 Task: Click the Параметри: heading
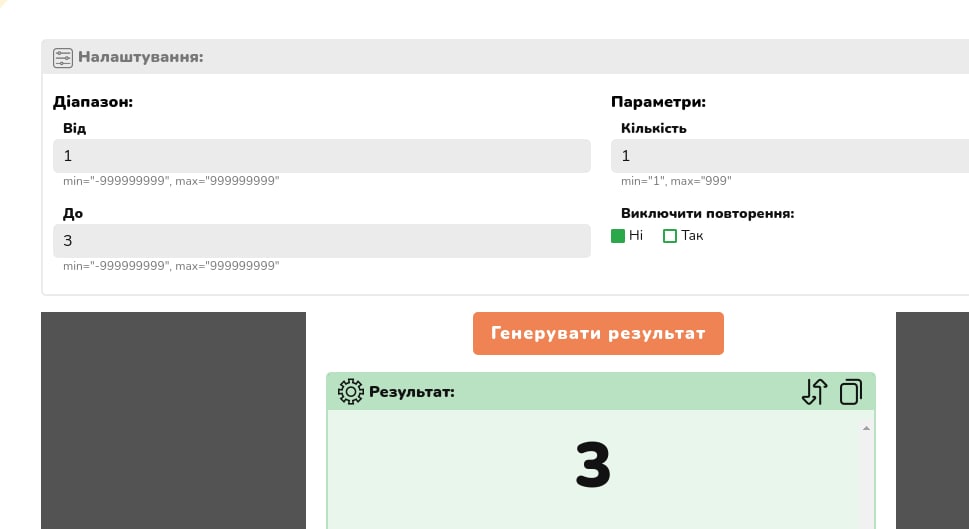coord(658,102)
